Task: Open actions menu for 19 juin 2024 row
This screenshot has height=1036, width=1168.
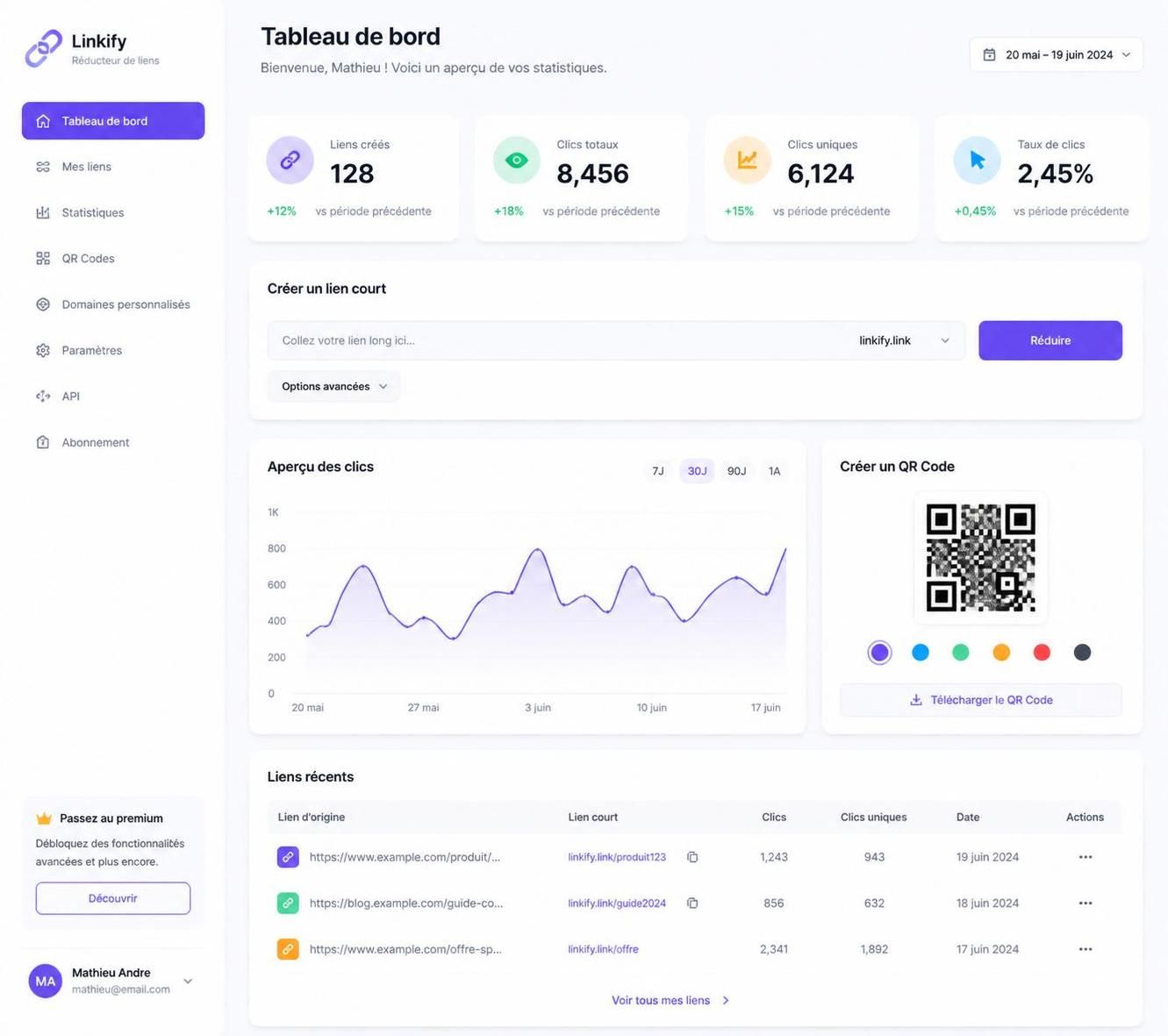Action: [1086, 857]
